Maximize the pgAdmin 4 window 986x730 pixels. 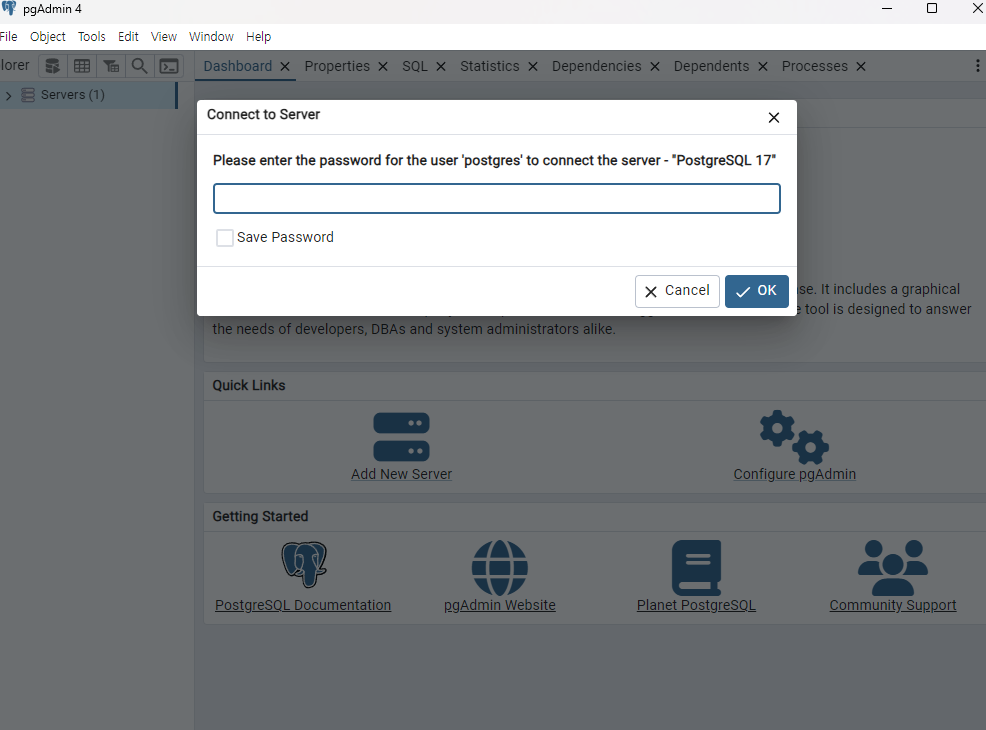click(933, 8)
